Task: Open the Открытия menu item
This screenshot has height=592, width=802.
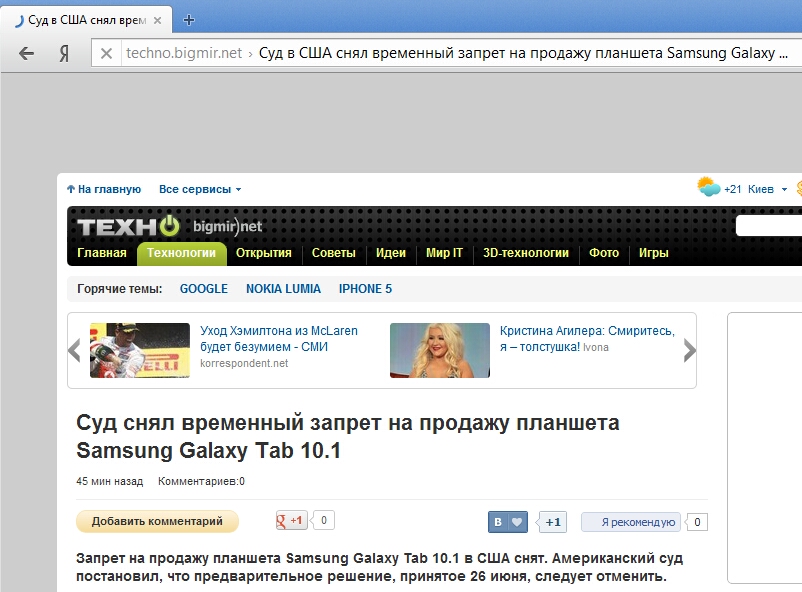Action: (x=263, y=253)
